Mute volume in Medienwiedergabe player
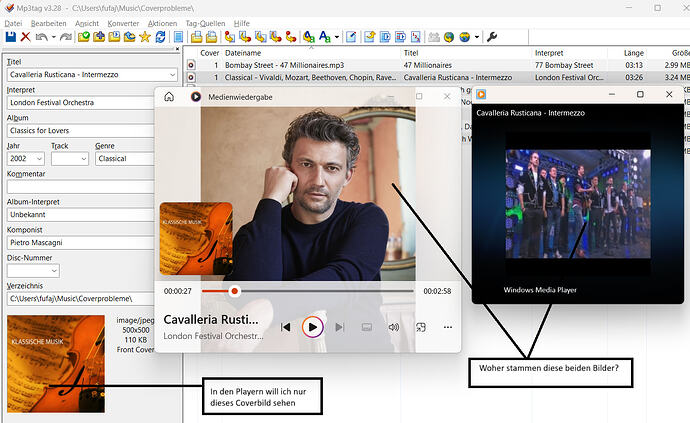 [x=394, y=327]
